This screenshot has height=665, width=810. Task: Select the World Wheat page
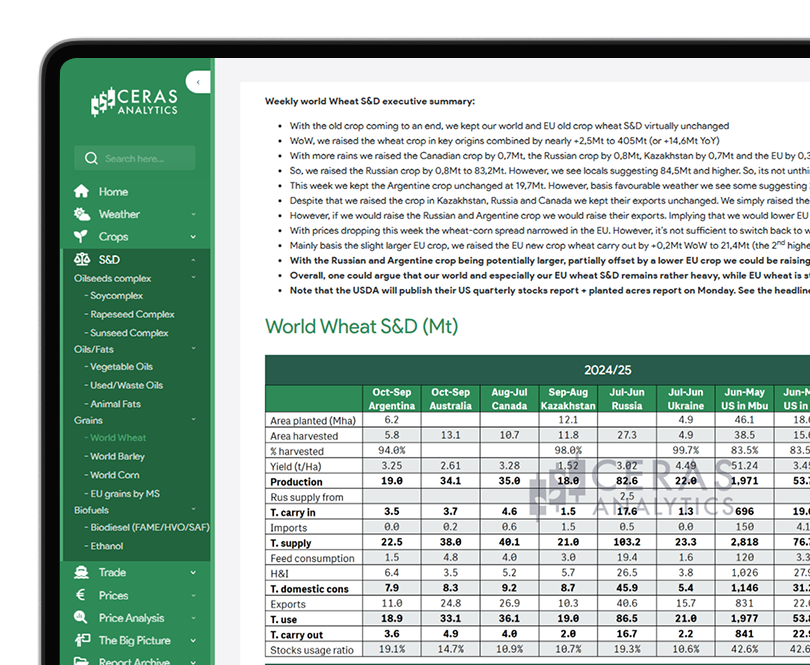pos(115,438)
